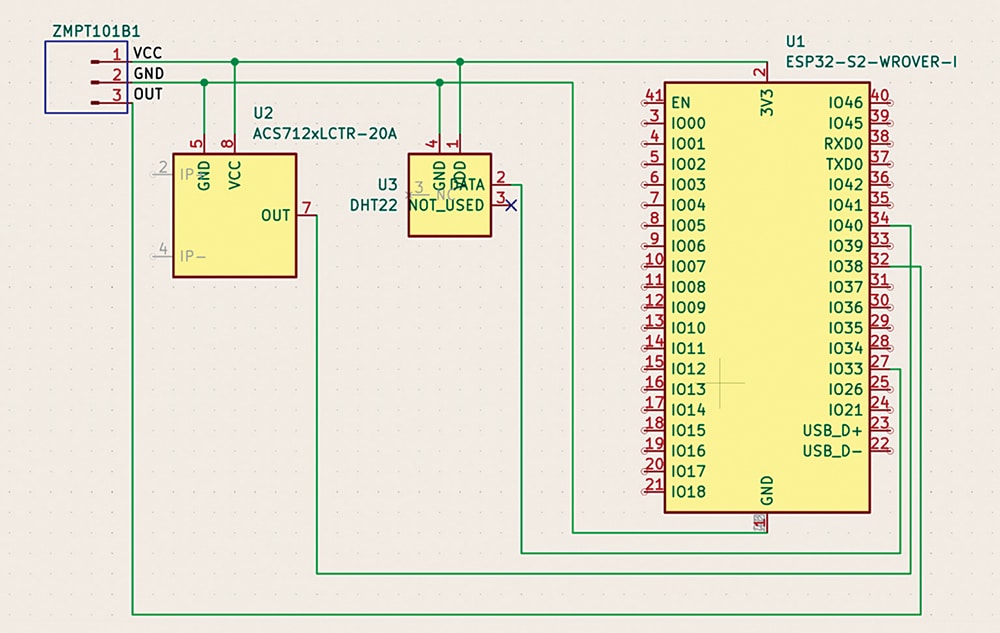Screen dimensions: 1000x633
Task: Click the junction dot on the VCC net
Action: [235, 60]
